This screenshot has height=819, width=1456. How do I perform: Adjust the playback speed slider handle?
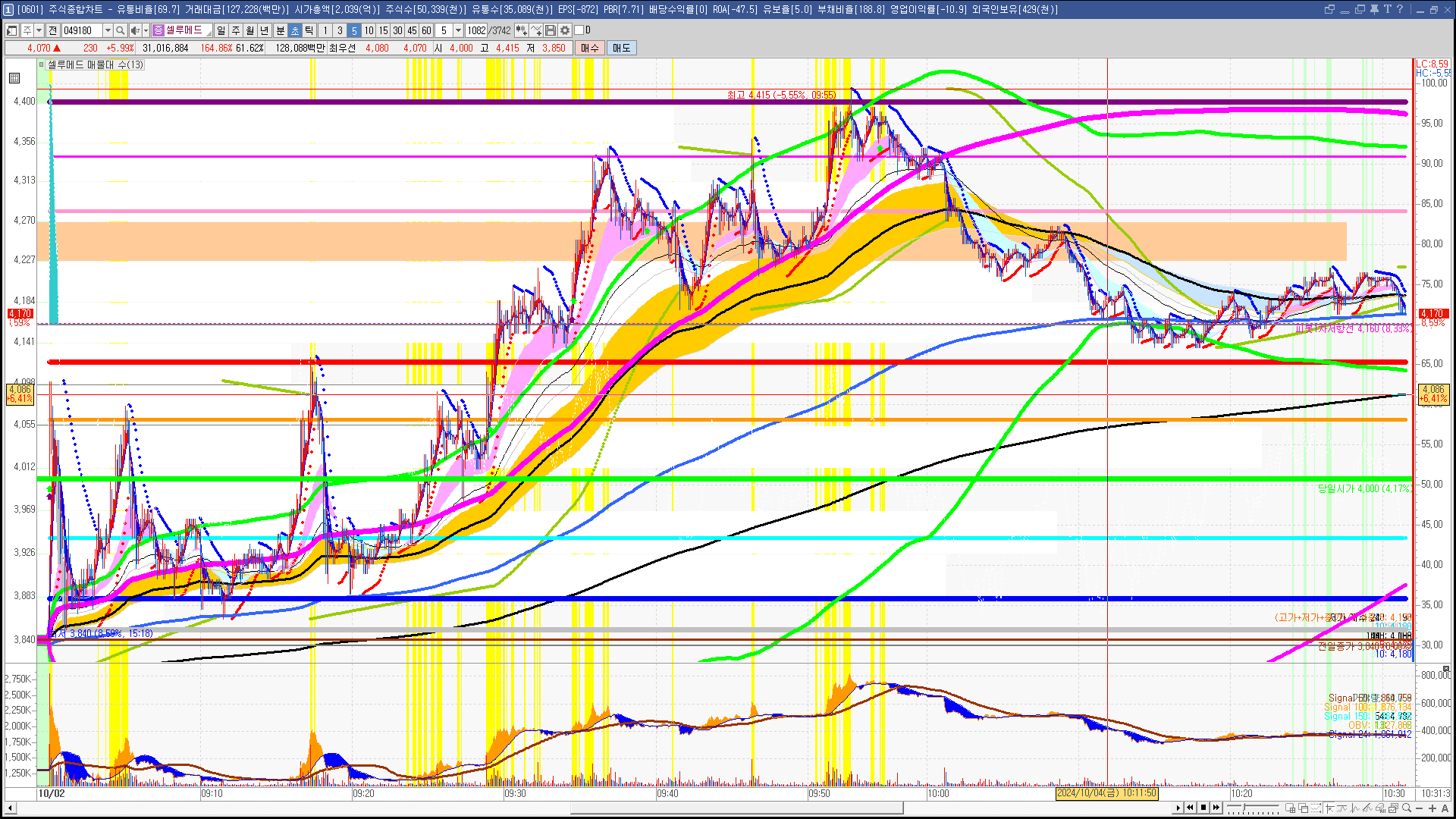1244,807
